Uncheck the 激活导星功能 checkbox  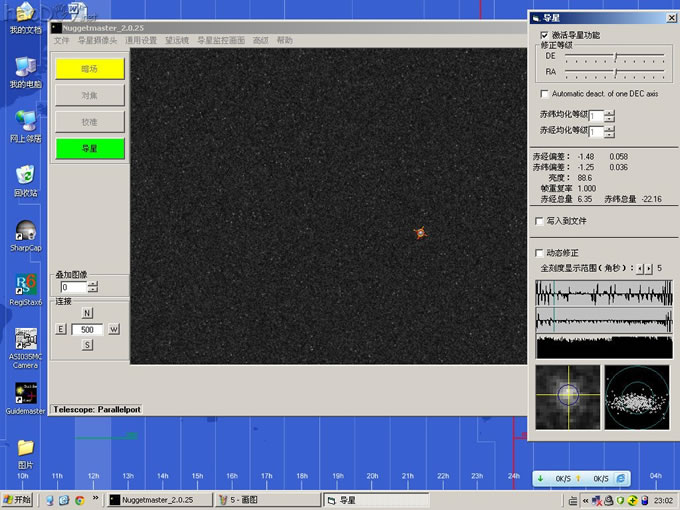(x=544, y=35)
